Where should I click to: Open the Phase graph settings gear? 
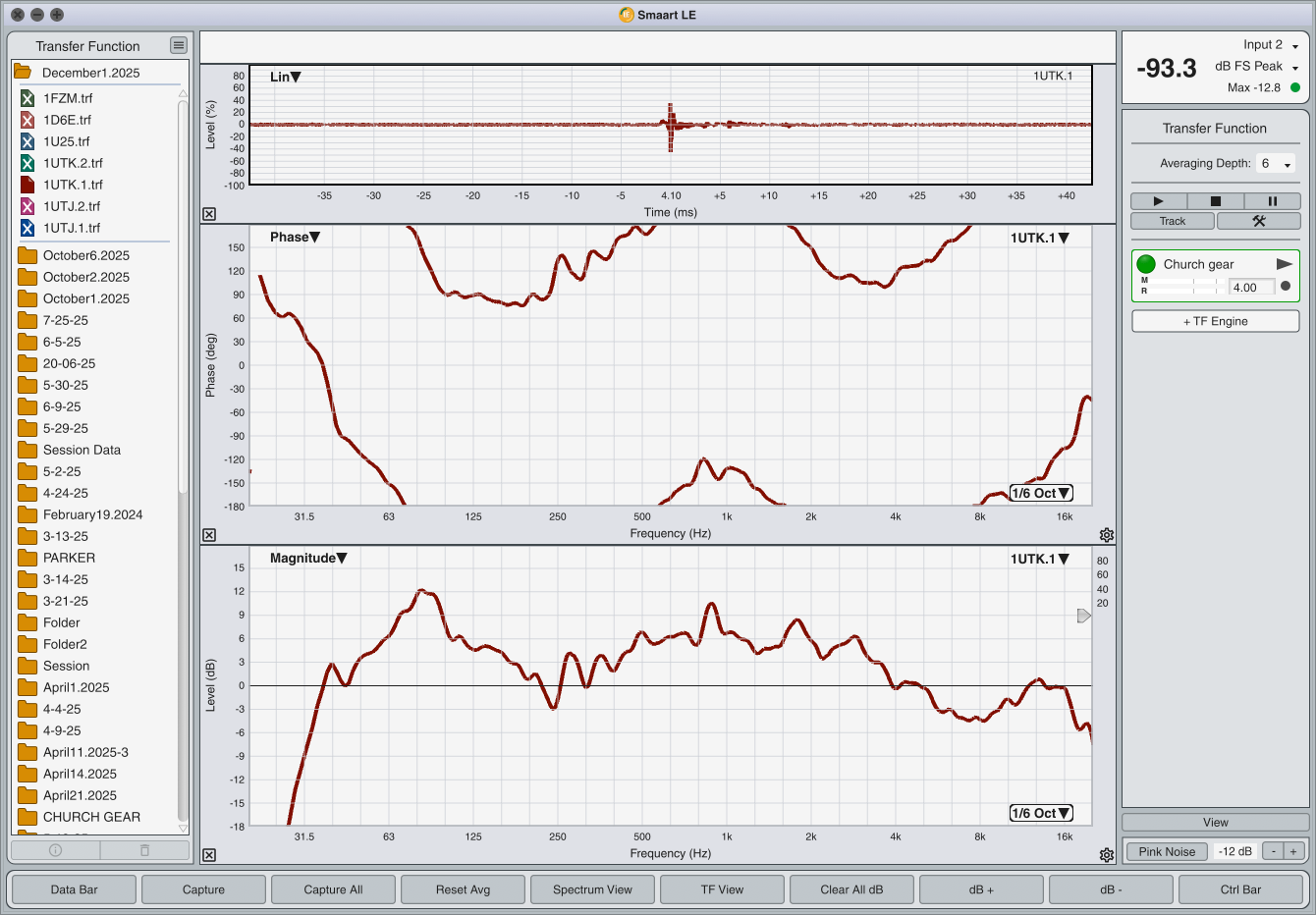coord(1107,535)
